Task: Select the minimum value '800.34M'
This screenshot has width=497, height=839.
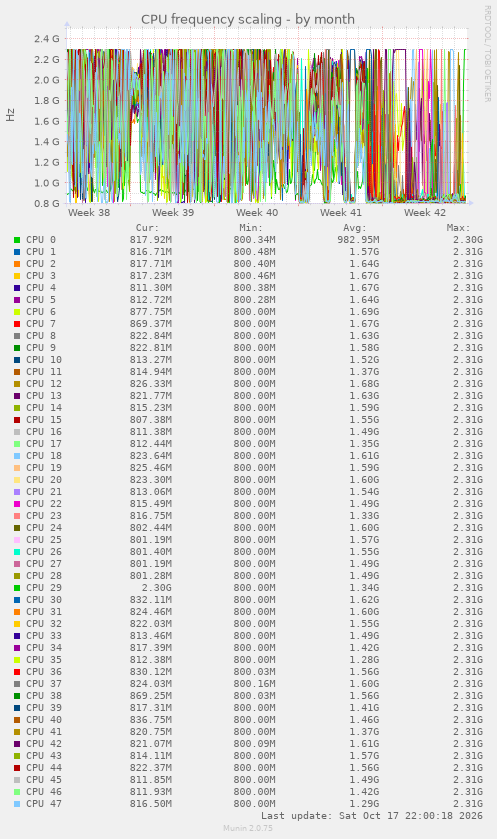Action: tap(254, 240)
